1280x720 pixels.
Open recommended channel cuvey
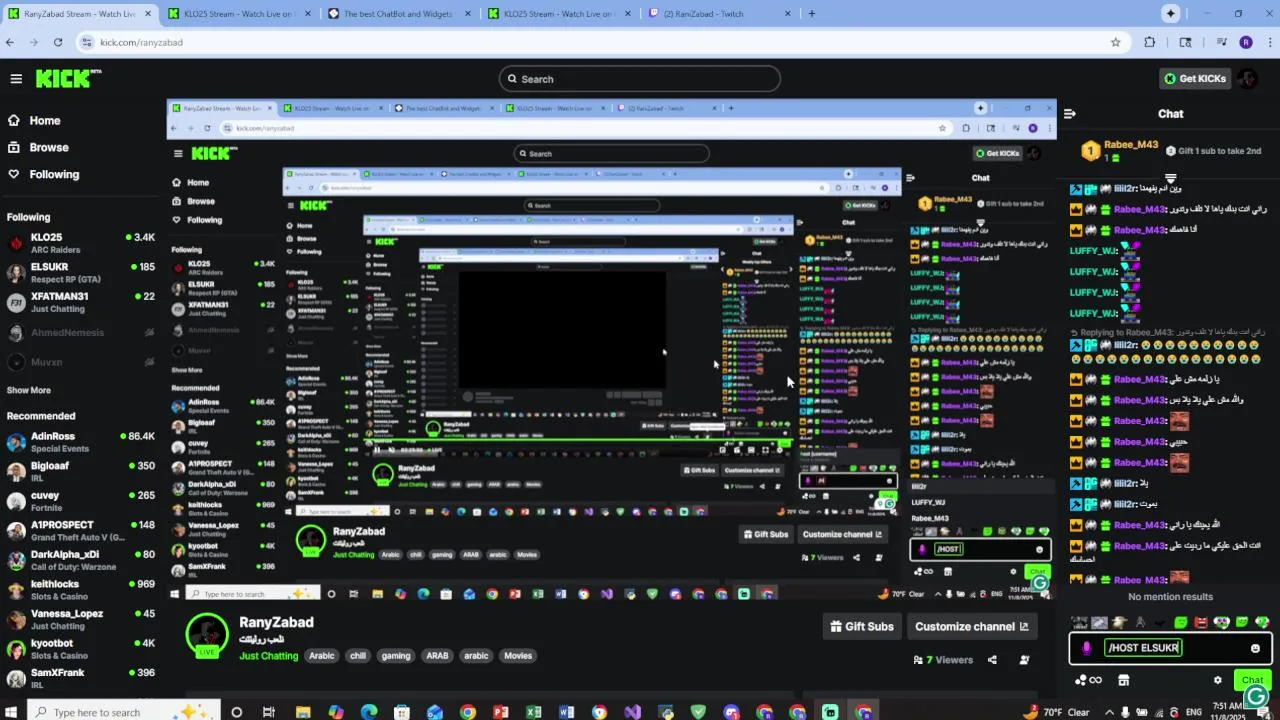80,502
